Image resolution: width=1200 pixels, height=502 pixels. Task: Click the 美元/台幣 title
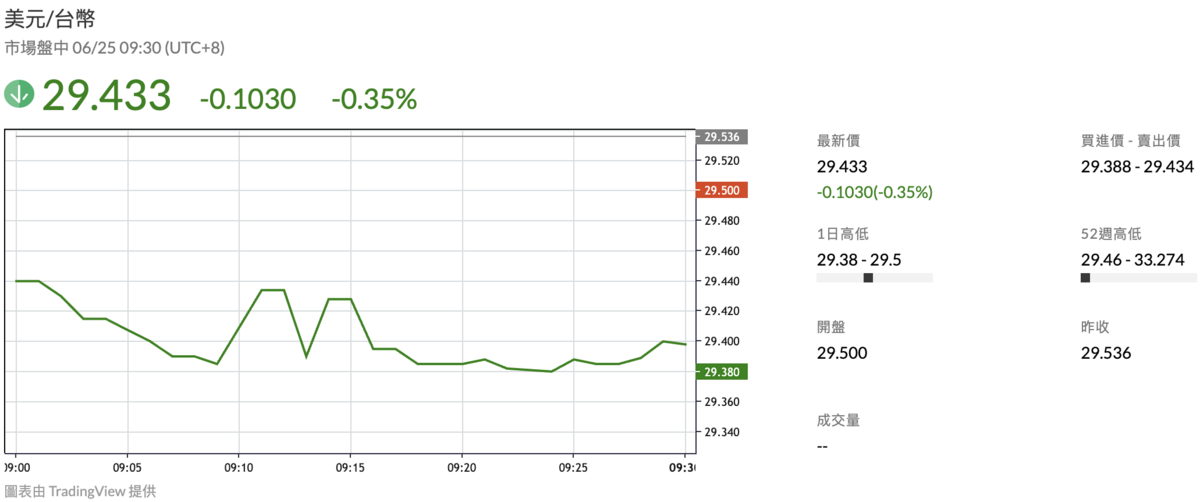50,18
